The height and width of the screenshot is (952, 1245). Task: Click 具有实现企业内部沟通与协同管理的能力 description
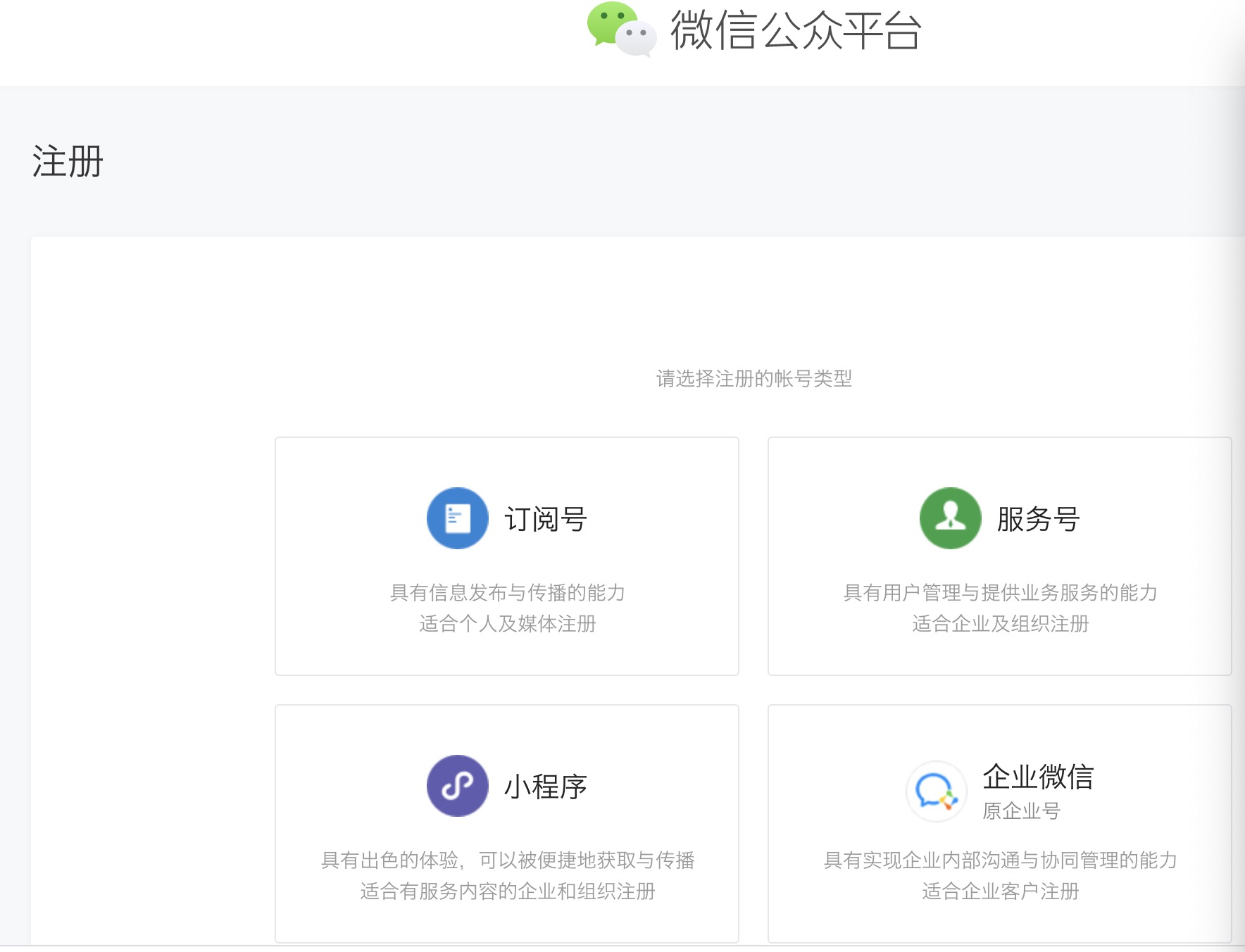1001,860
